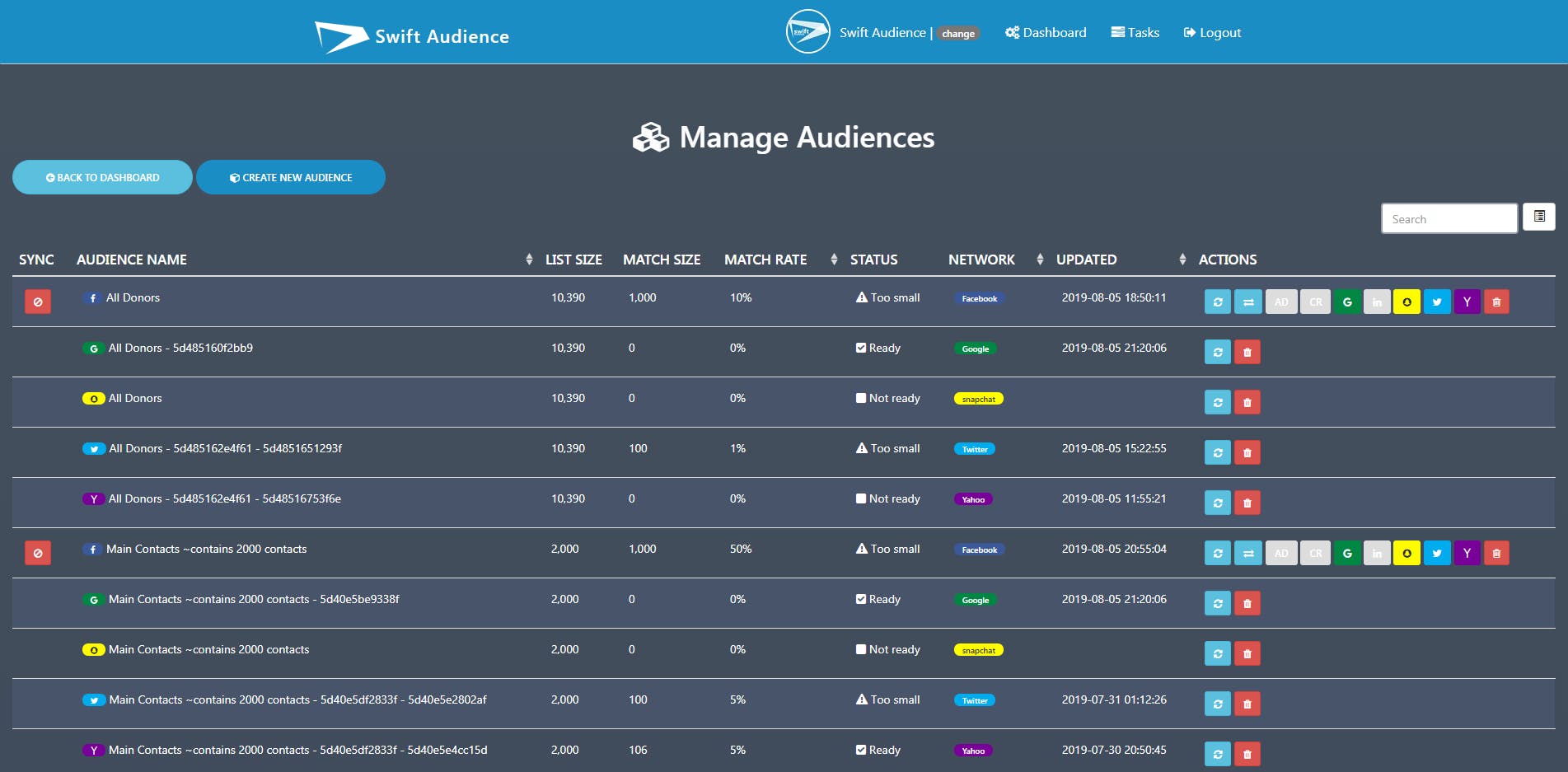Toggle the red sync-block icon for All Donors
This screenshot has height=772, width=1568.
[x=37, y=302]
